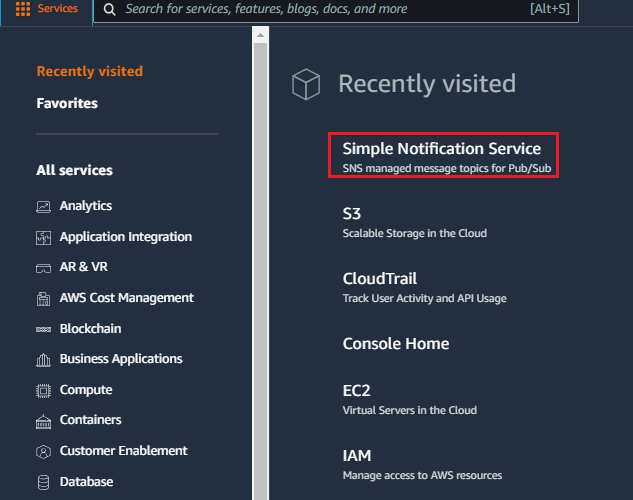
Task: Open Console Home
Action: click(x=396, y=344)
